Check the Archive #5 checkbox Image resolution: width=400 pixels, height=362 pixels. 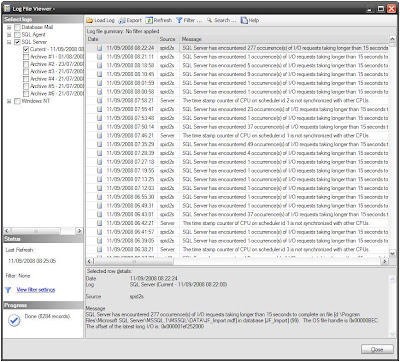click(x=26, y=86)
